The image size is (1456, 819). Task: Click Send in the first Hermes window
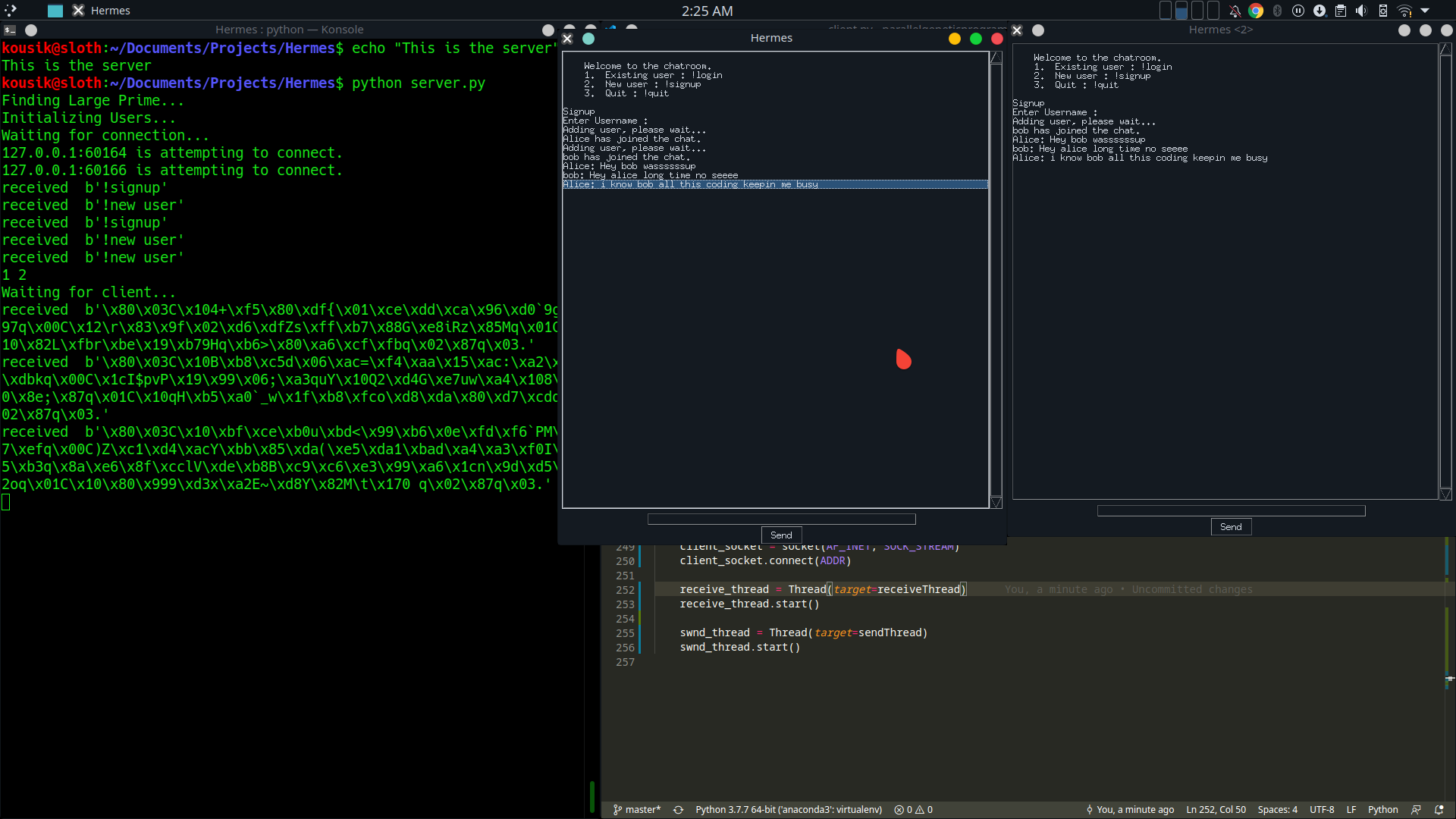click(781, 535)
